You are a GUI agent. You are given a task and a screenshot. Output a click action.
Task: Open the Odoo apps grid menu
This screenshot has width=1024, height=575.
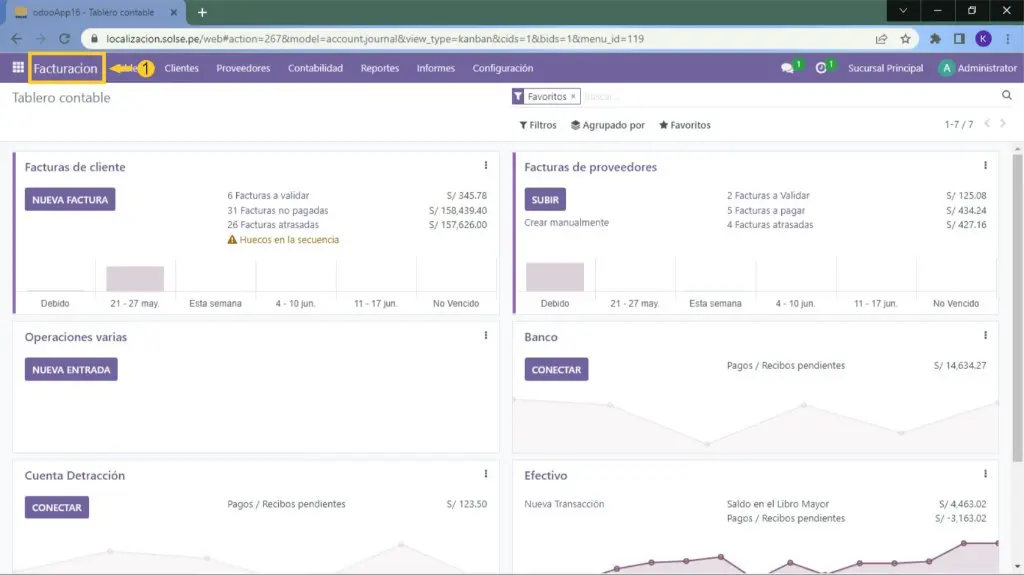pyautogui.click(x=18, y=68)
